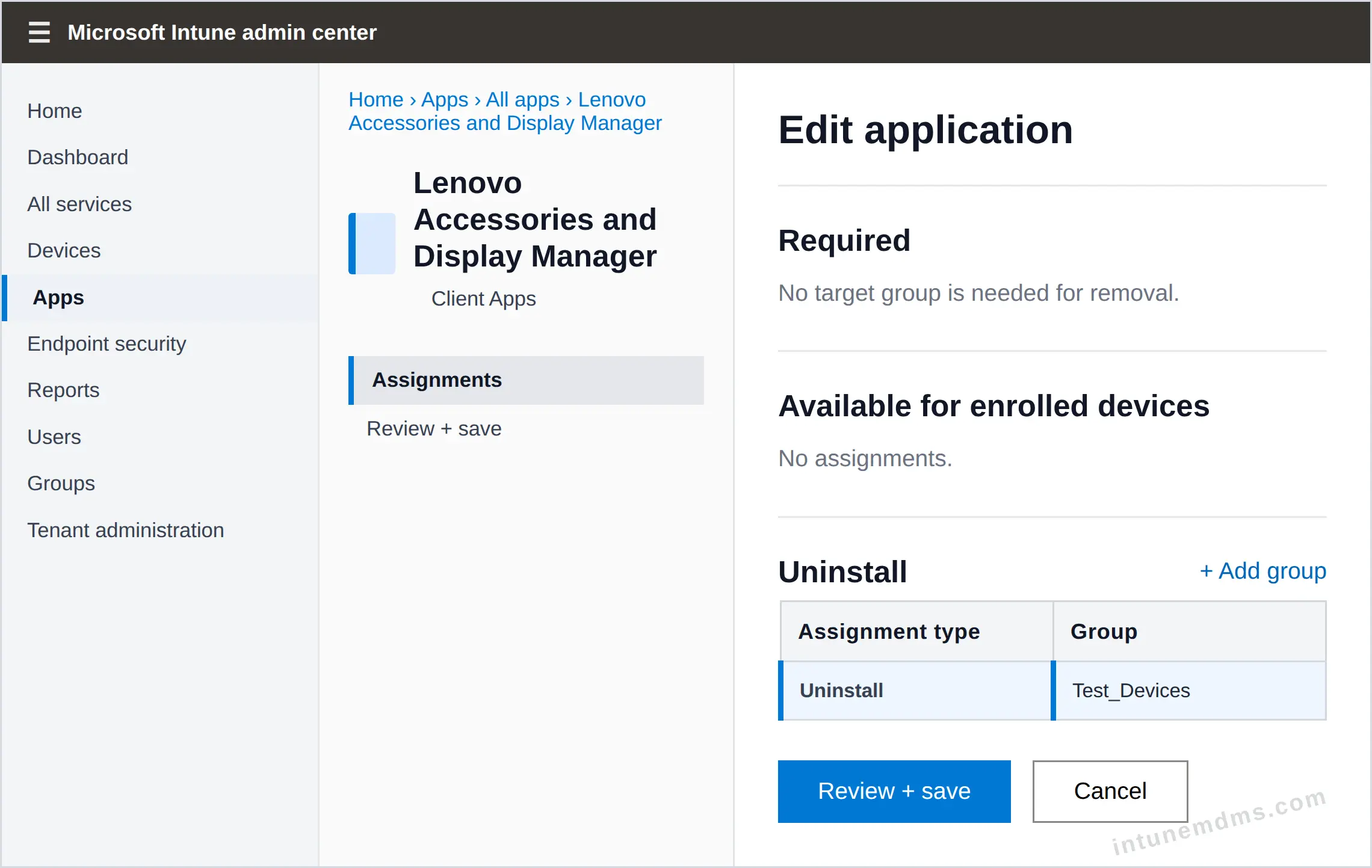The width and height of the screenshot is (1372, 868).
Task: Open the hamburger navigation menu
Action: (39, 32)
